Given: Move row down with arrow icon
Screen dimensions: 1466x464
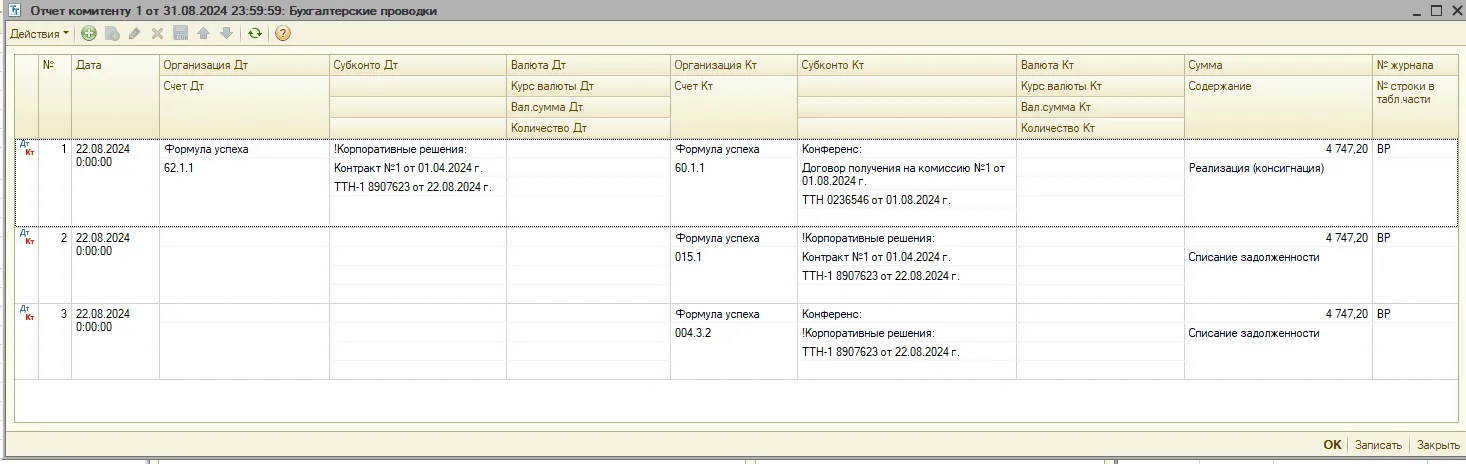Looking at the screenshot, I should click(226, 34).
